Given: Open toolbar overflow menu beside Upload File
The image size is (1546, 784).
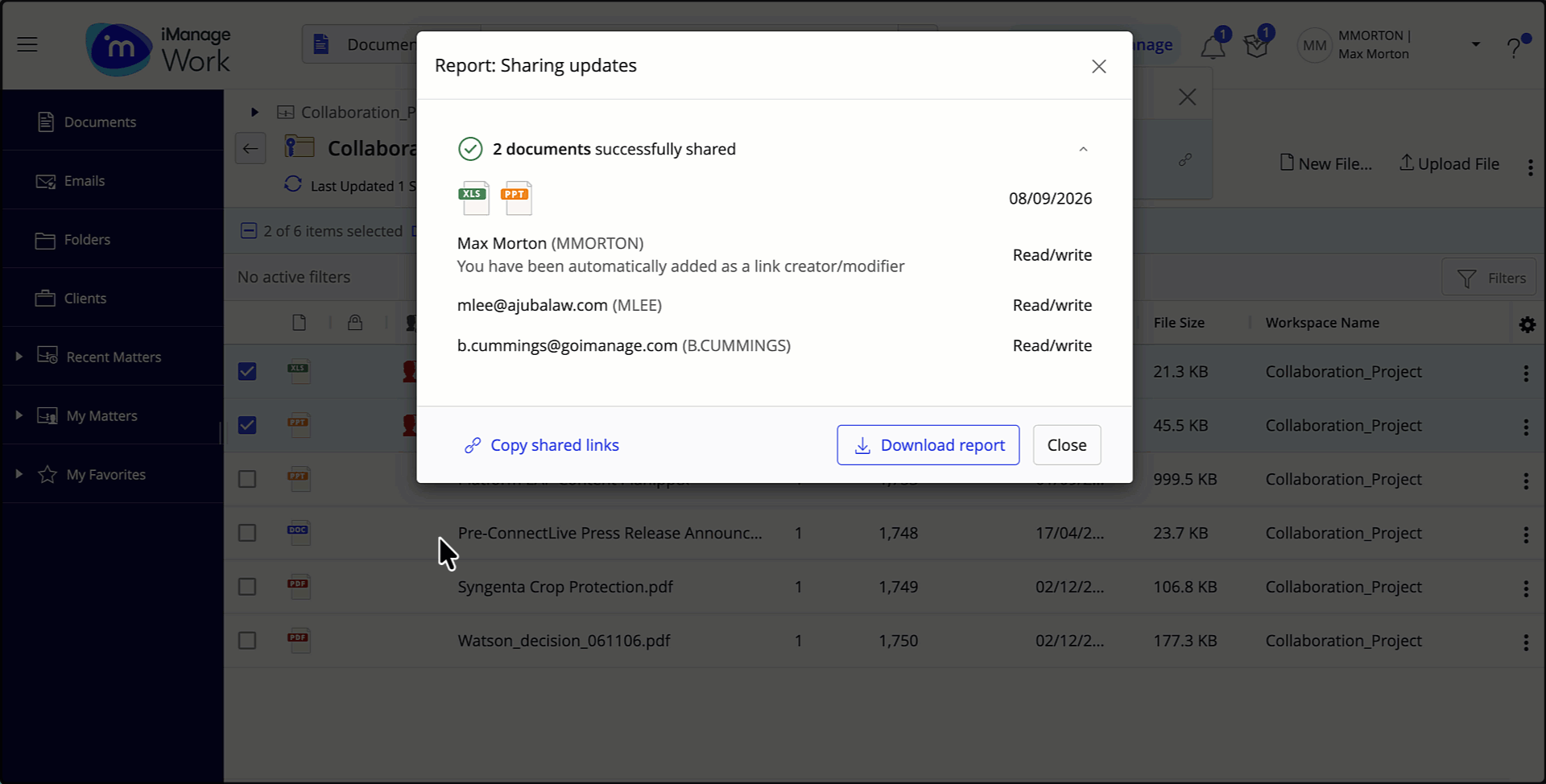Looking at the screenshot, I should (1530, 167).
